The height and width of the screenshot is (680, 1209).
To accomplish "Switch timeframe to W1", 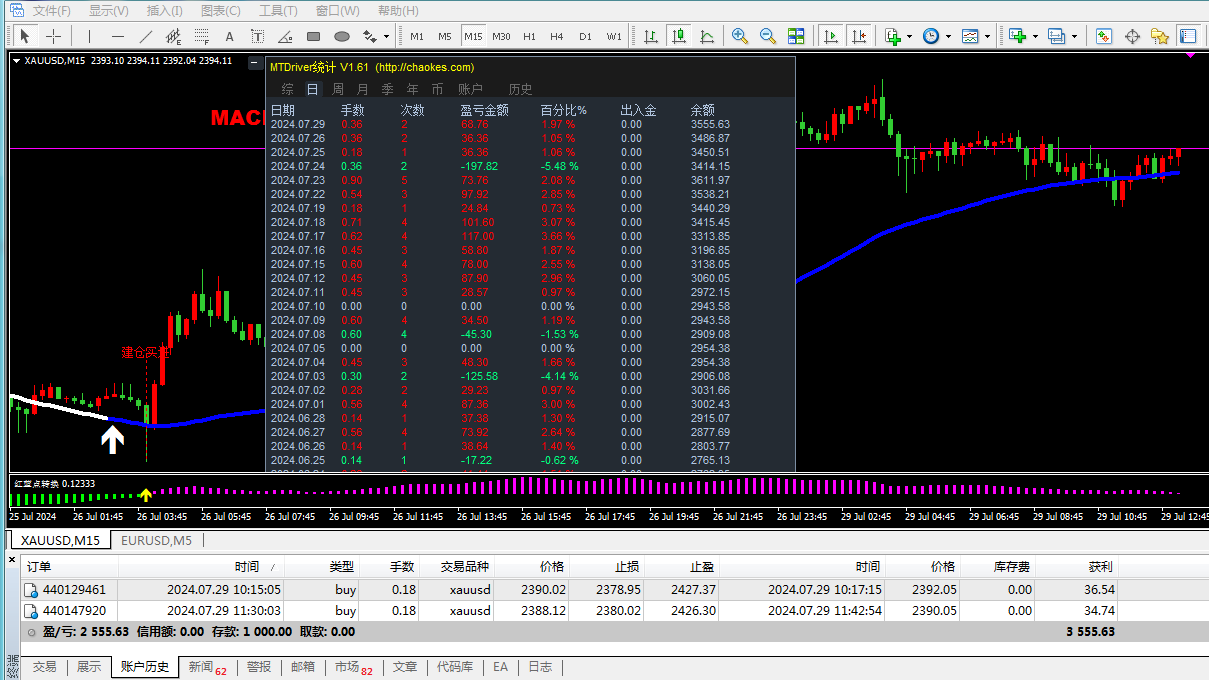I will click(614, 36).
